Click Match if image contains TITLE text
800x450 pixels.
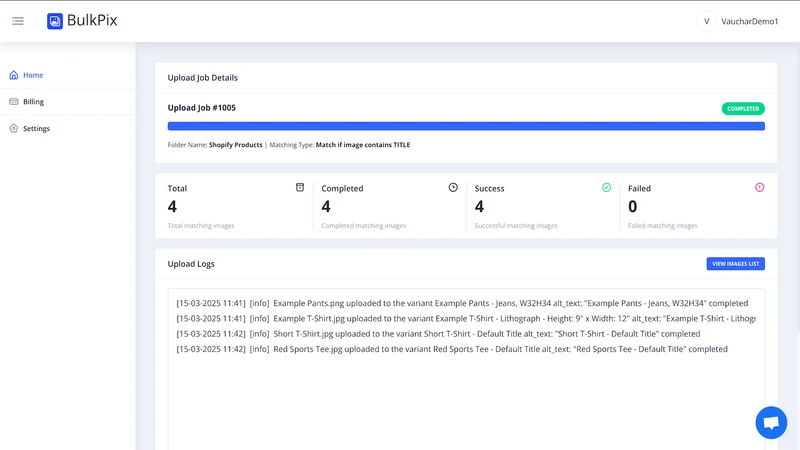pos(363,145)
